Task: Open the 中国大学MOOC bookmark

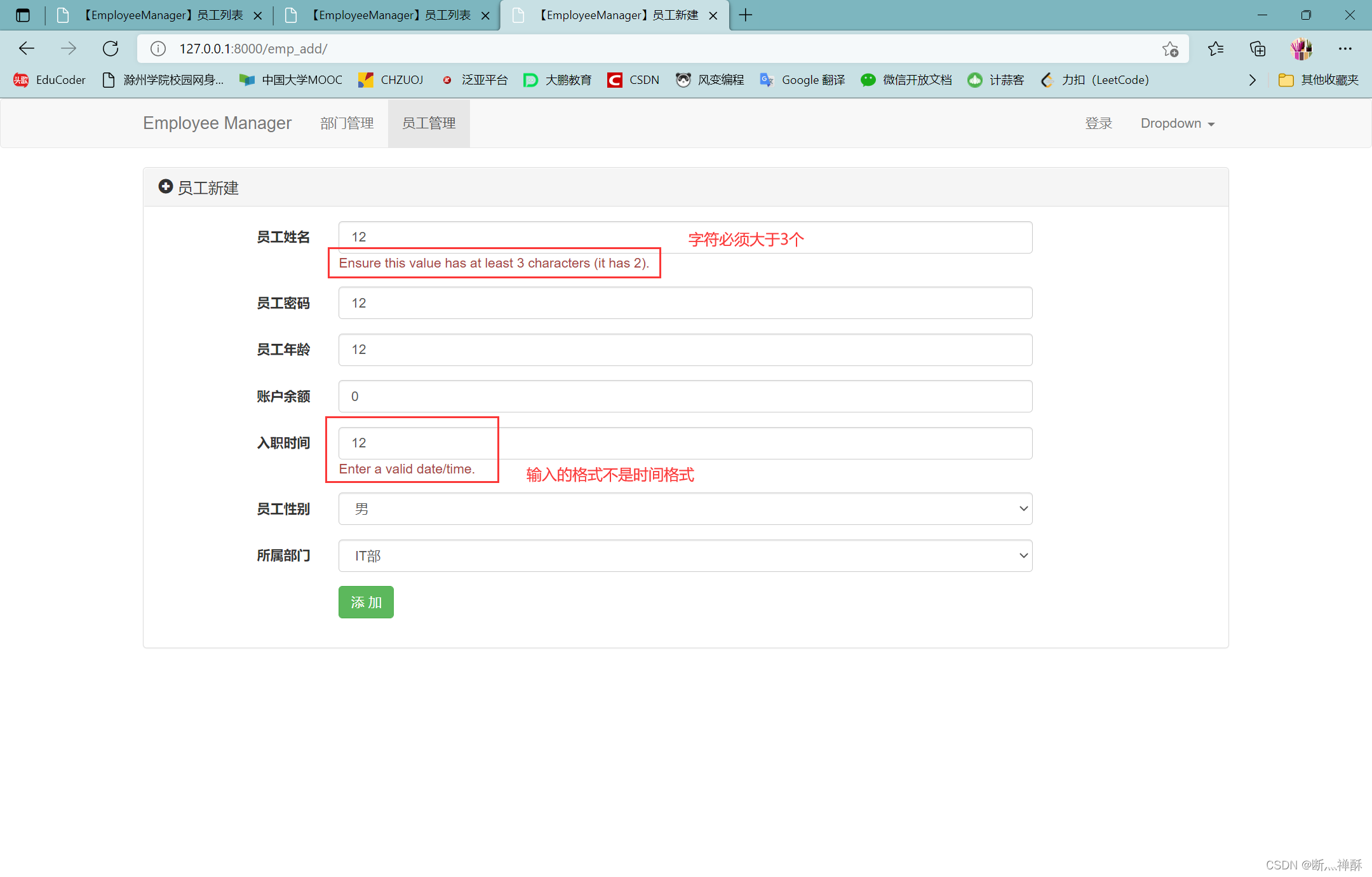Action: 291,80
